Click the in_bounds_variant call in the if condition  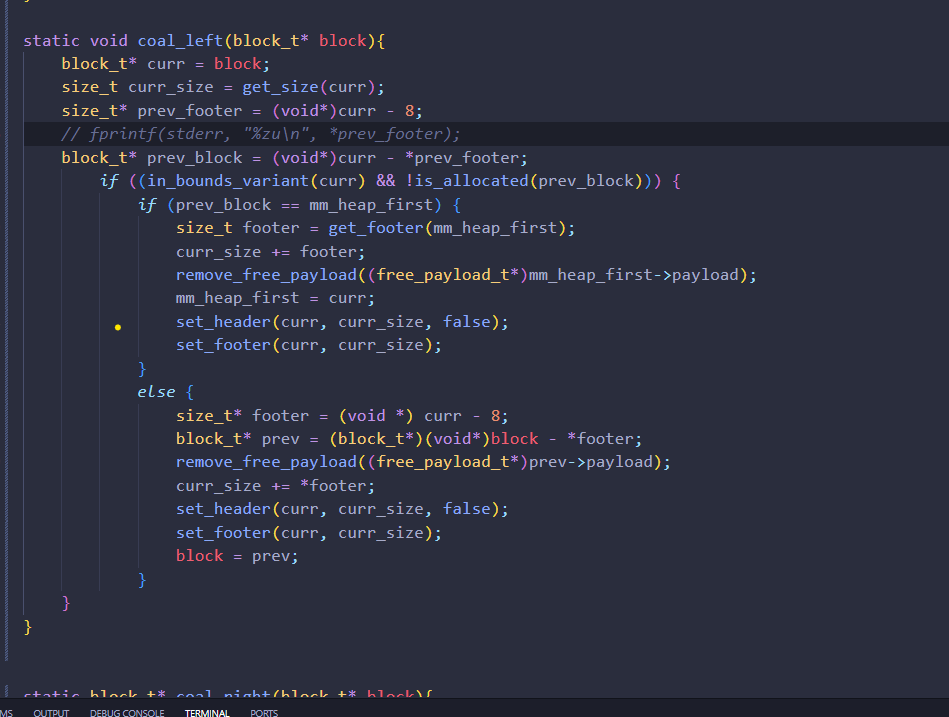tap(213, 181)
